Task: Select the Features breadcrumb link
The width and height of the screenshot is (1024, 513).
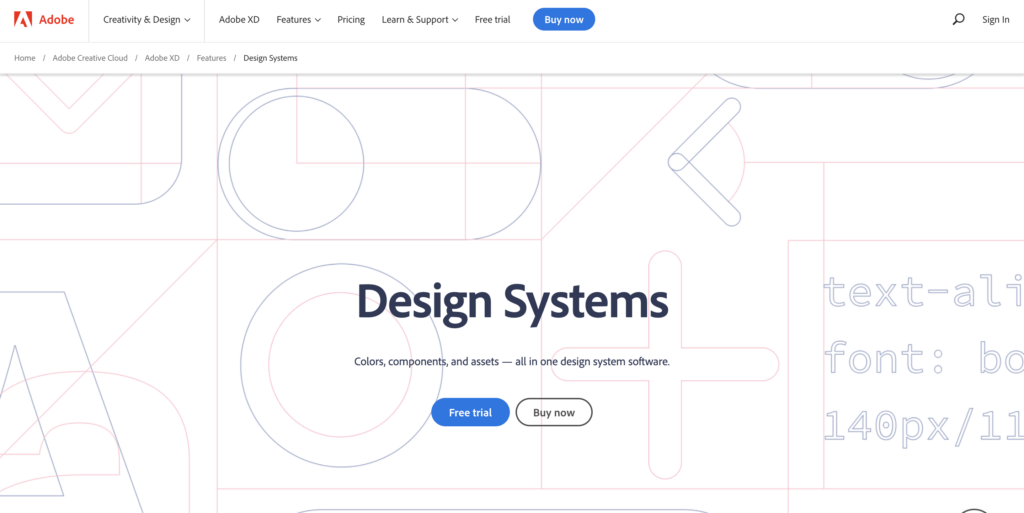Action: pyautogui.click(x=211, y=58)
